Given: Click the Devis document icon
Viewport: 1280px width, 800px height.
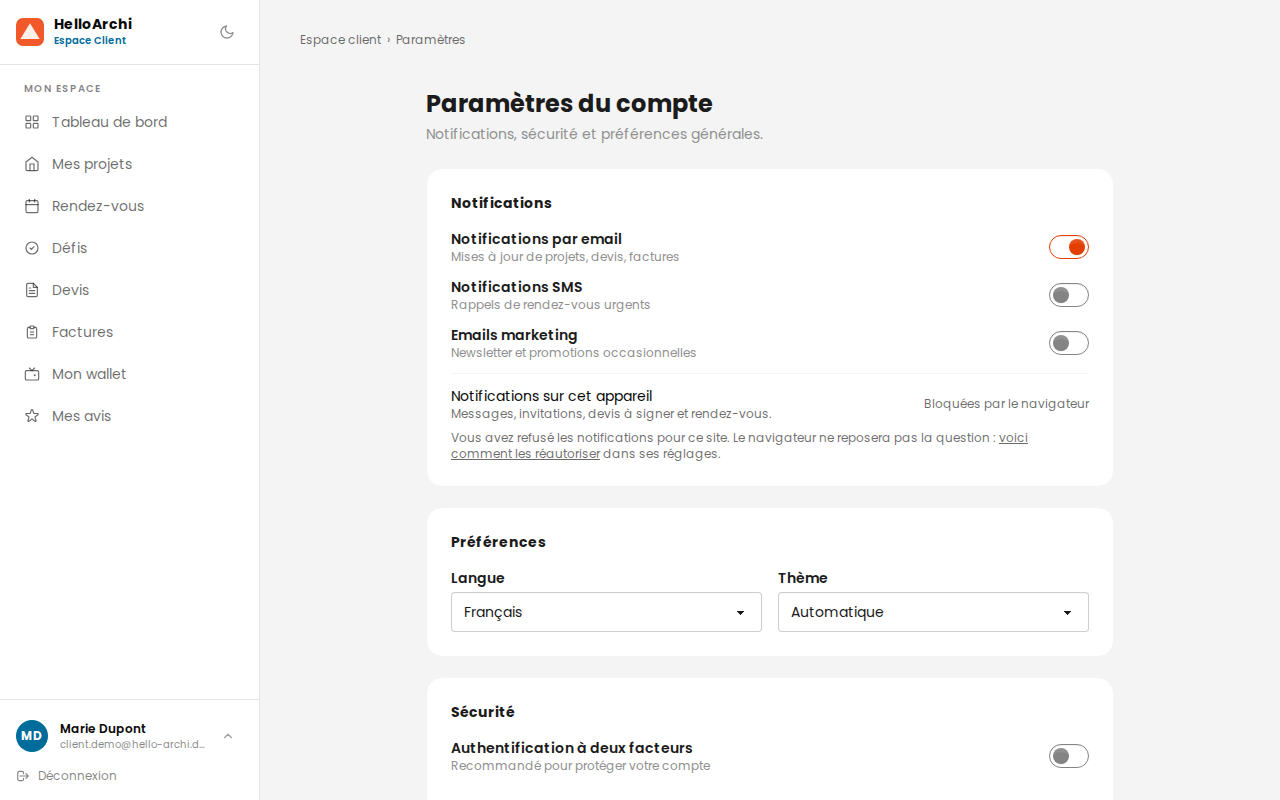Looking at the screenshot, I should pos(32,290).
